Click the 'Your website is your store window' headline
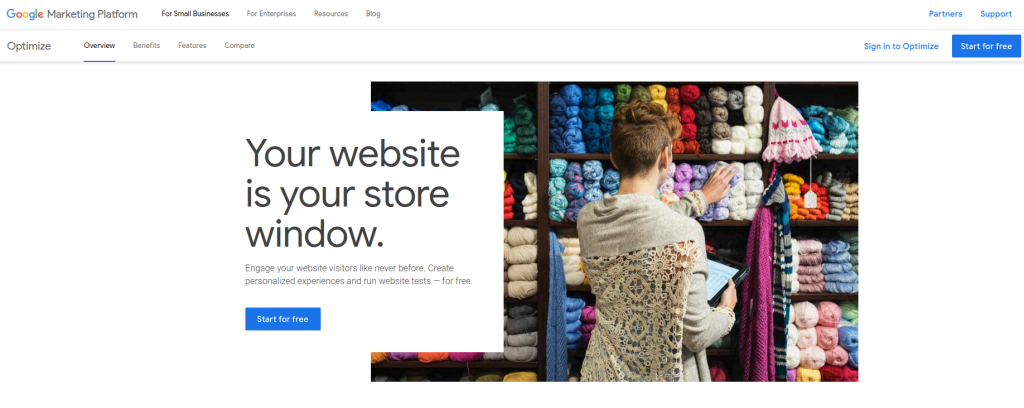This screenshot has height=408, width=1024. tap(353, 193)
